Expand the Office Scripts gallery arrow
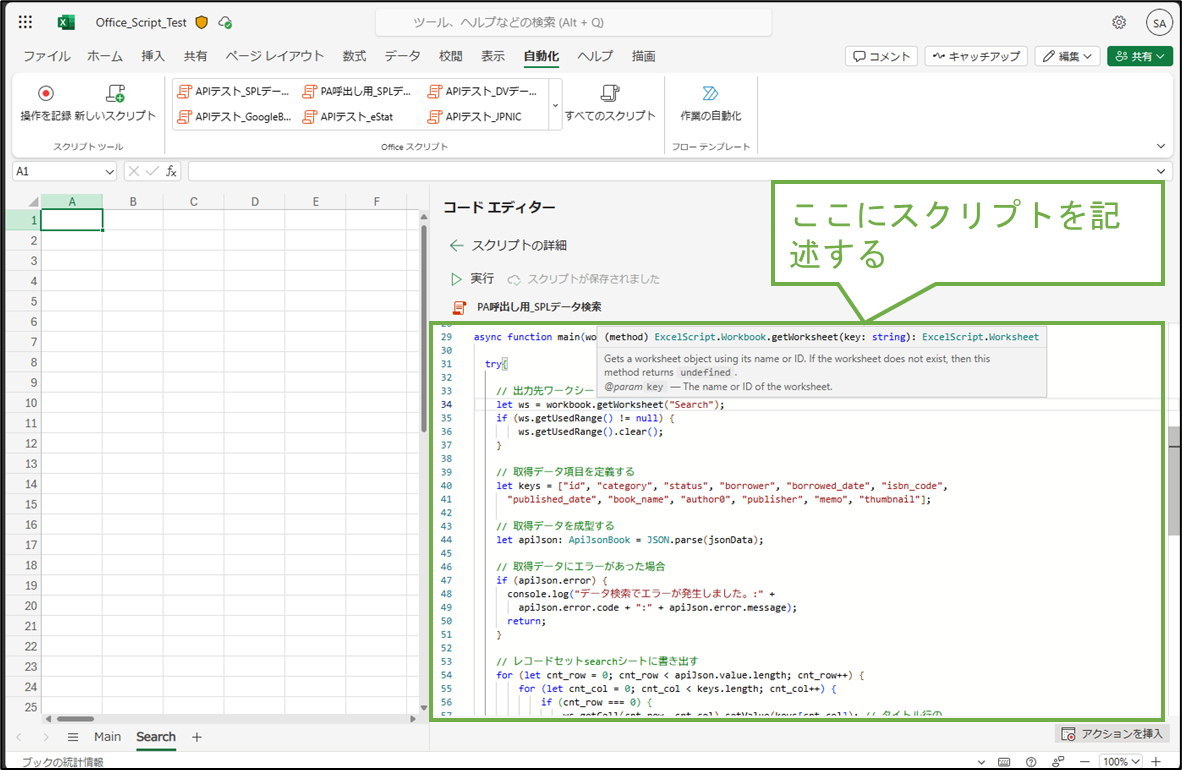1182x770 pixels. (x=556, y=105)
